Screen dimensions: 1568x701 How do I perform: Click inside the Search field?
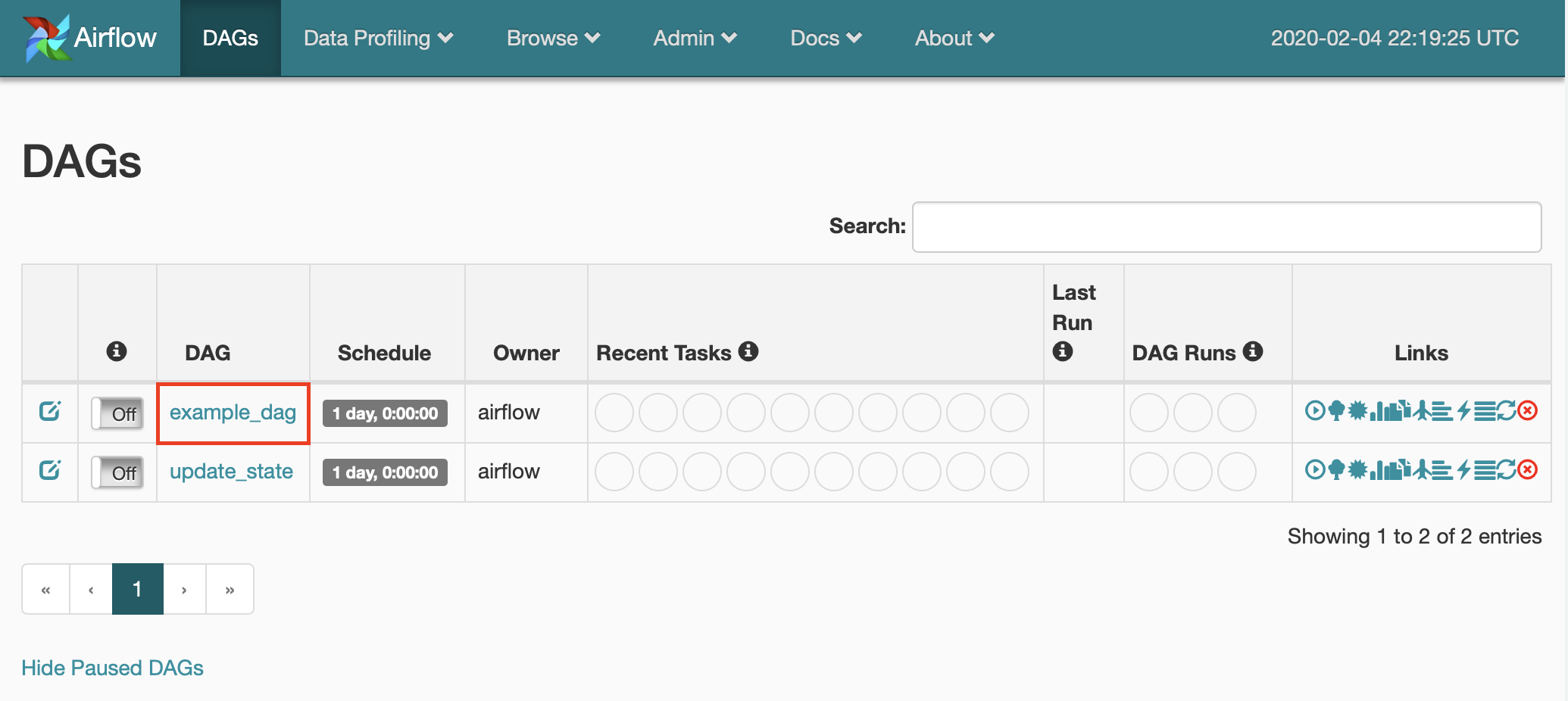coord(1226,226)
